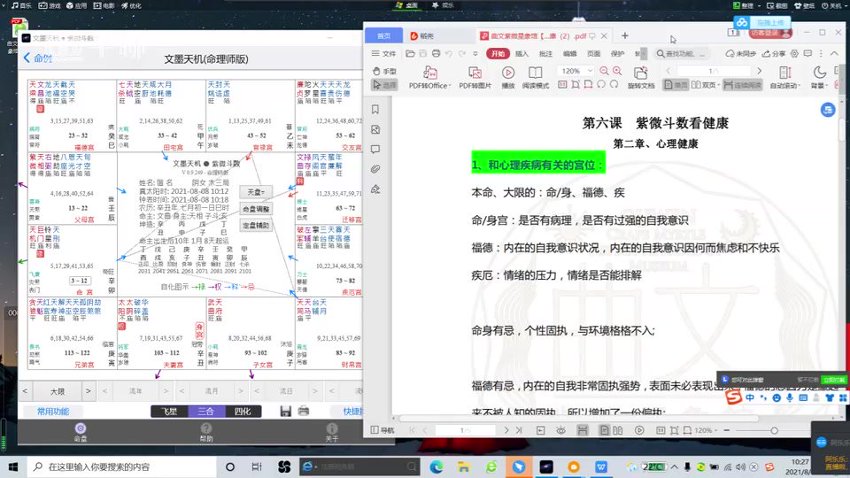Image resolution: width=850 pixels, height=478 pixels.
Task: Open attachments paperclip panel in sidebar
Action: [375, 169]
